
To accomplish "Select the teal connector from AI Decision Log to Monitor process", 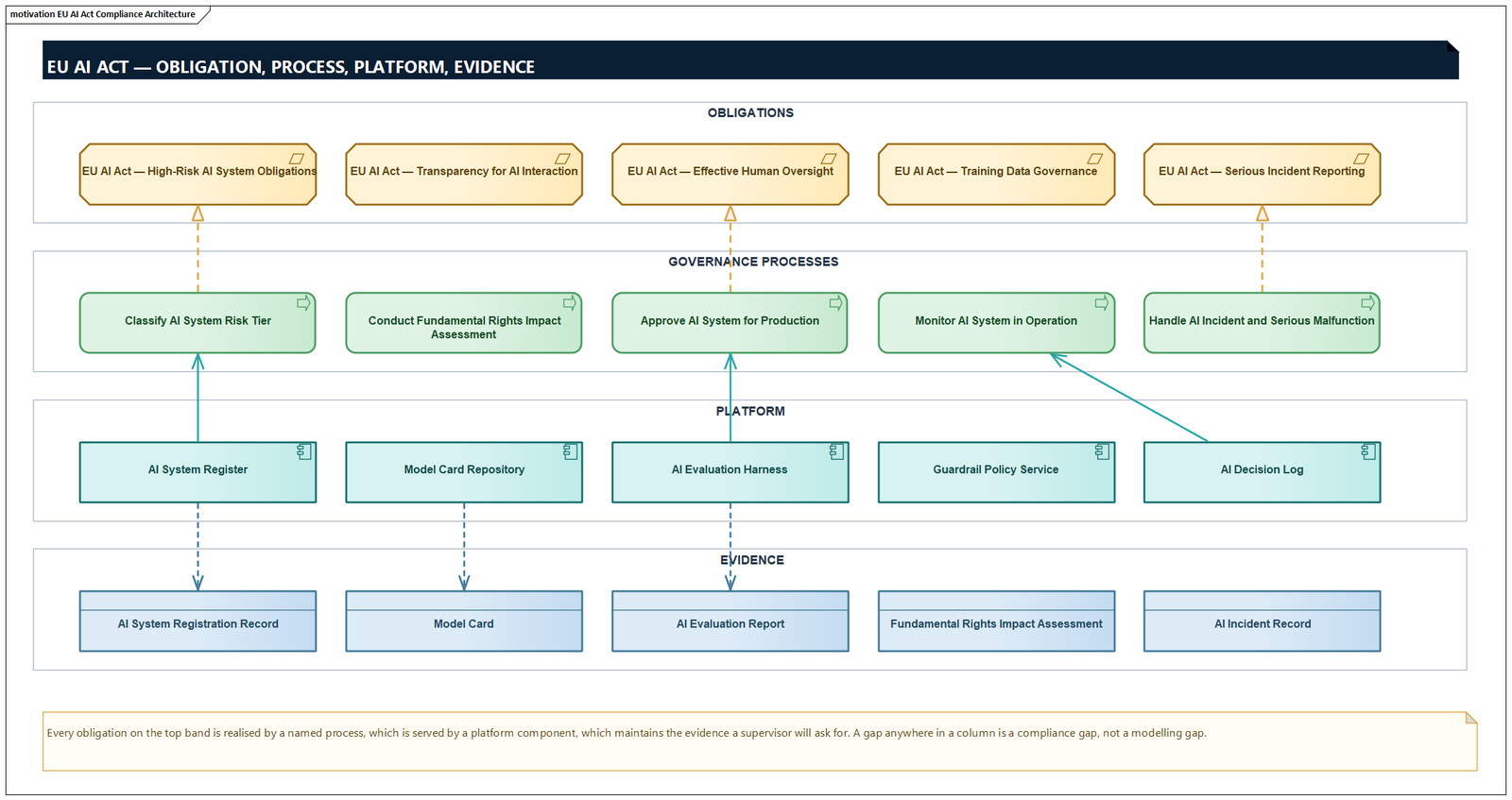I will click(x=1129, y=398).
